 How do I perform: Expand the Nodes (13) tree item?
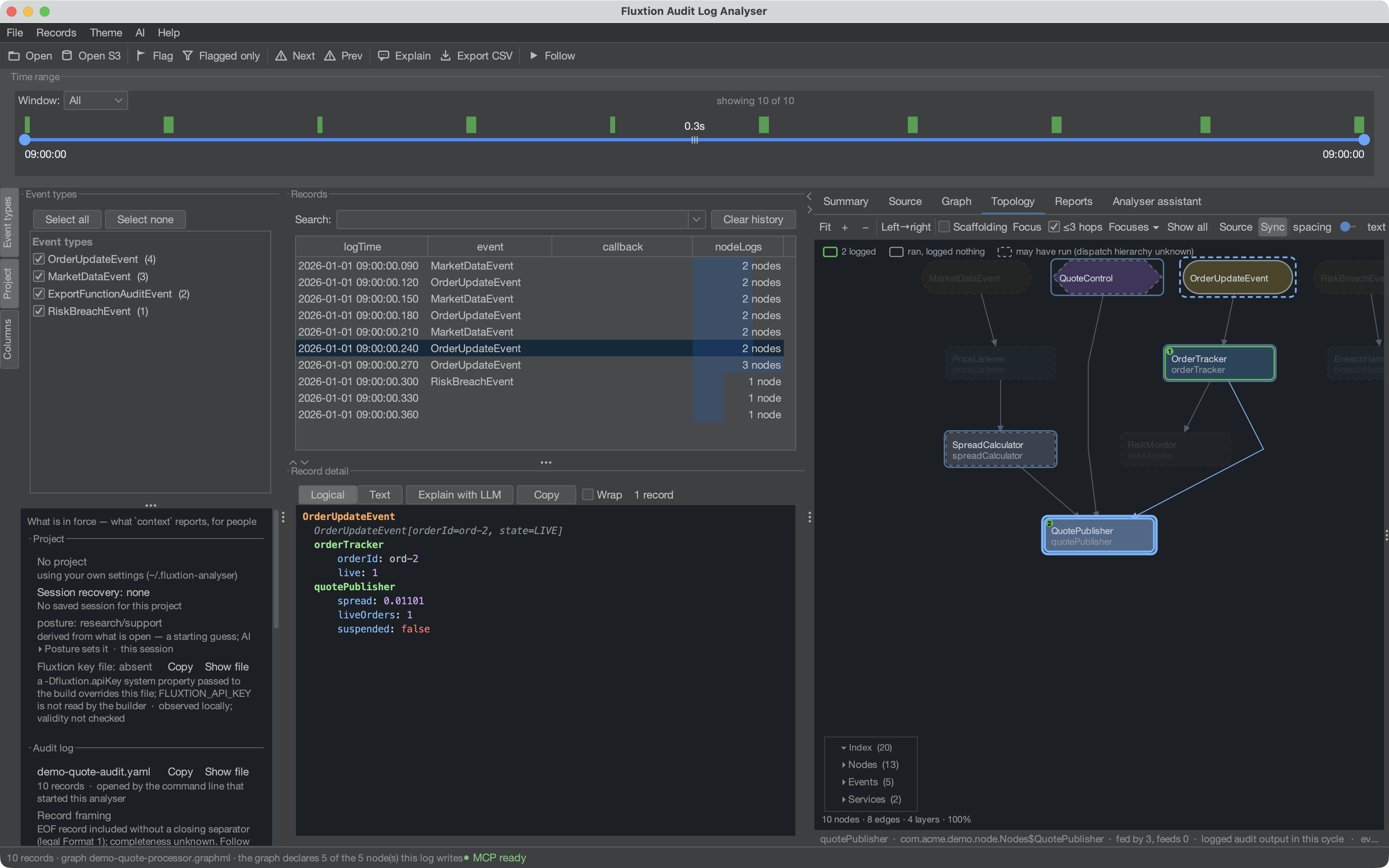(x=843, y=765)
